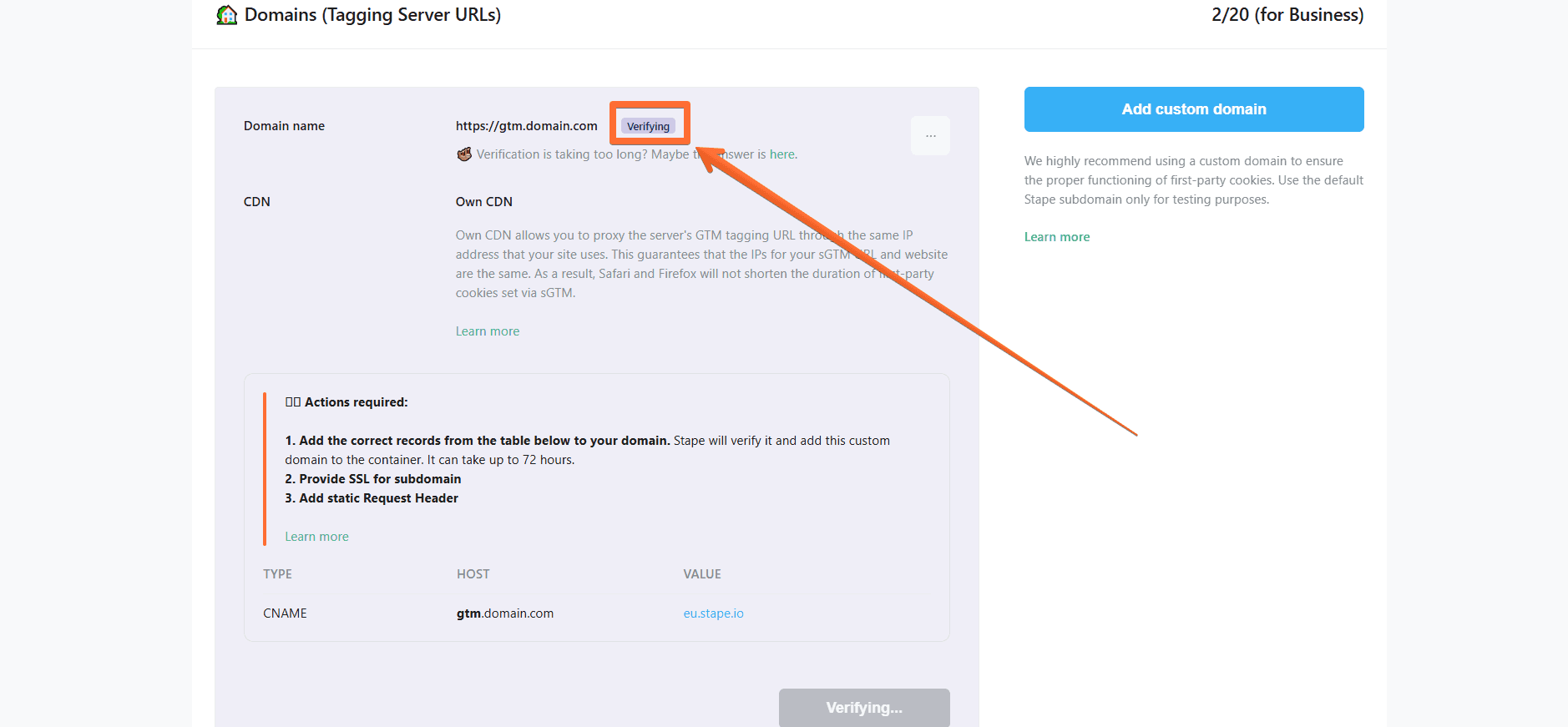1568x727 pixels.
Task: Click the CDN field label
Action: pos(257,202)
